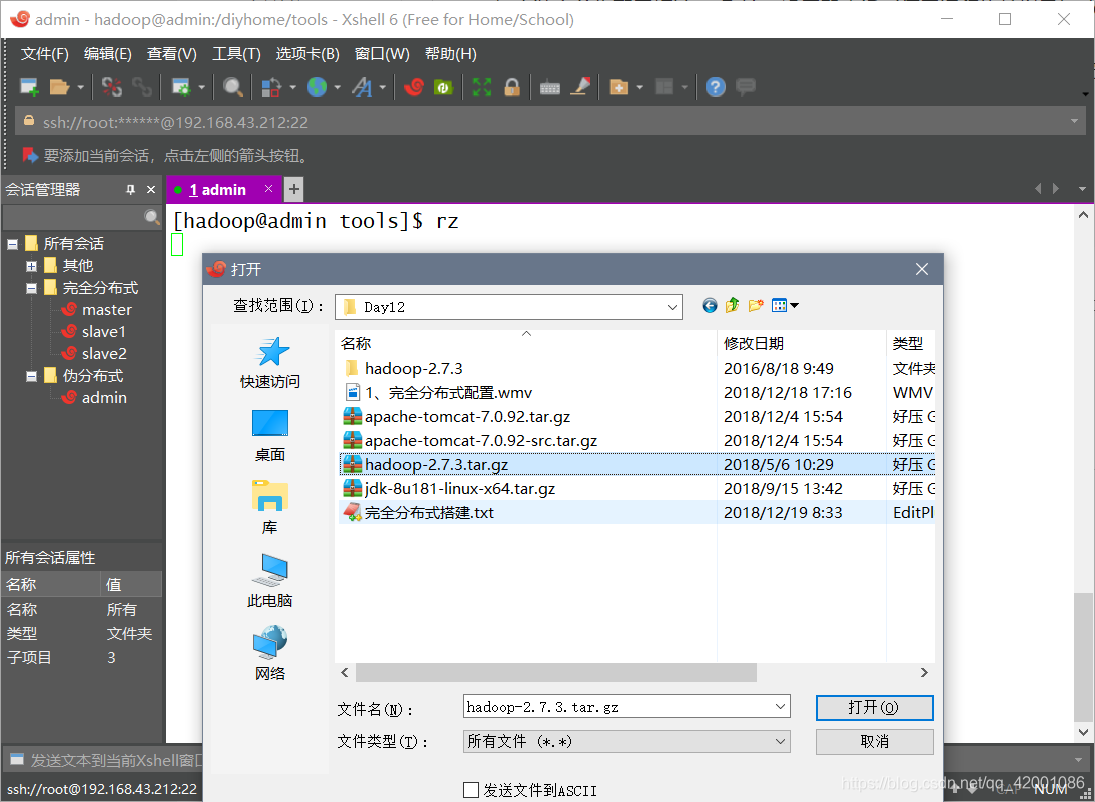1095x802 pixels.
Task: Toggle full screen green arrows icon
Action: 482,87
